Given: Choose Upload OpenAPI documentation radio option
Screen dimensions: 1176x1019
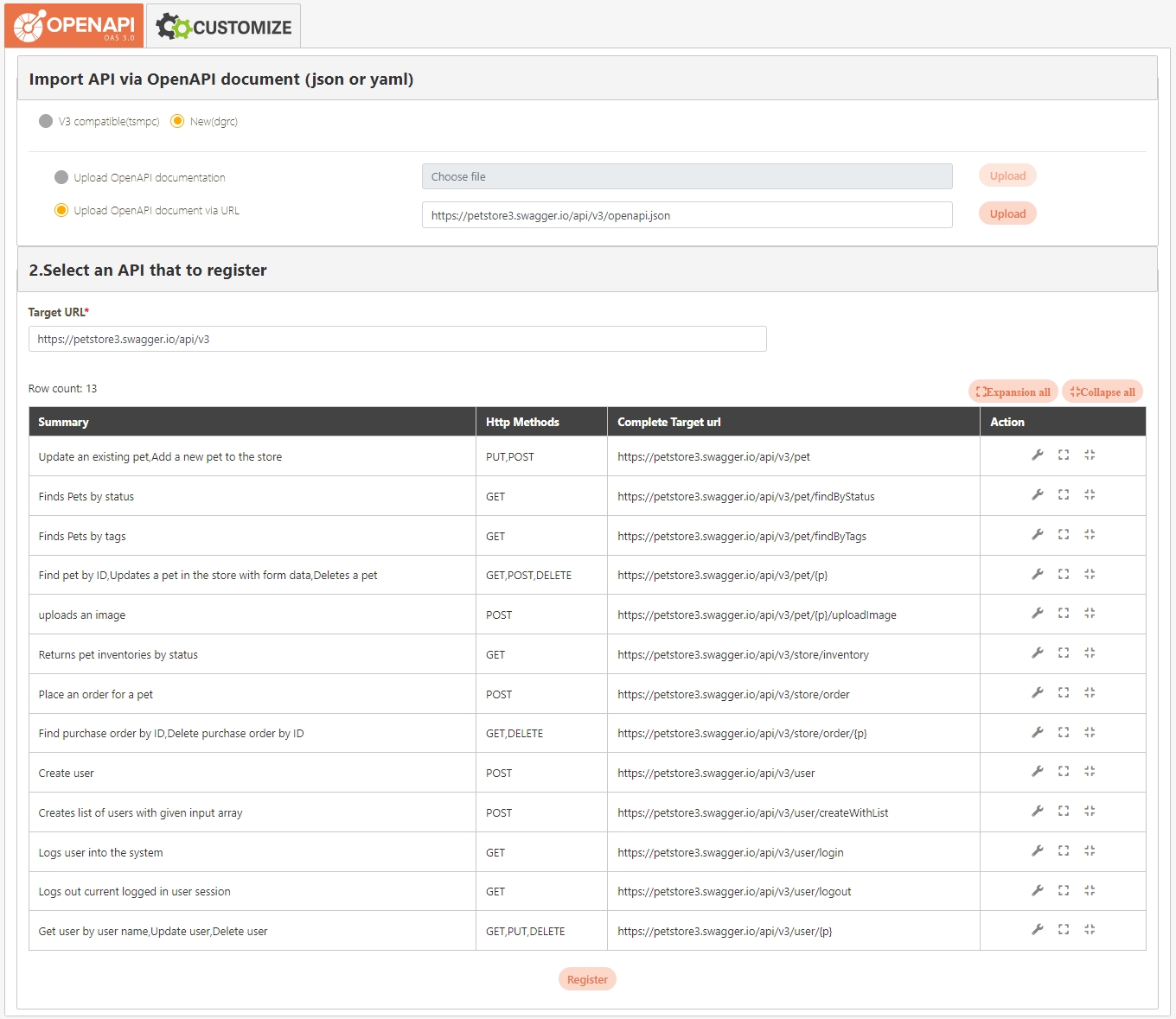Looking at the screenshot, I should [61, 177].
